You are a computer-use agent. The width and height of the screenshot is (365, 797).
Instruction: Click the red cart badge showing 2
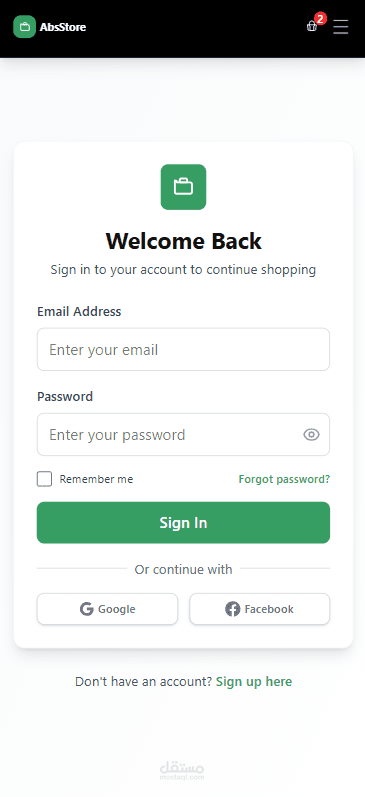coord(320,19)
